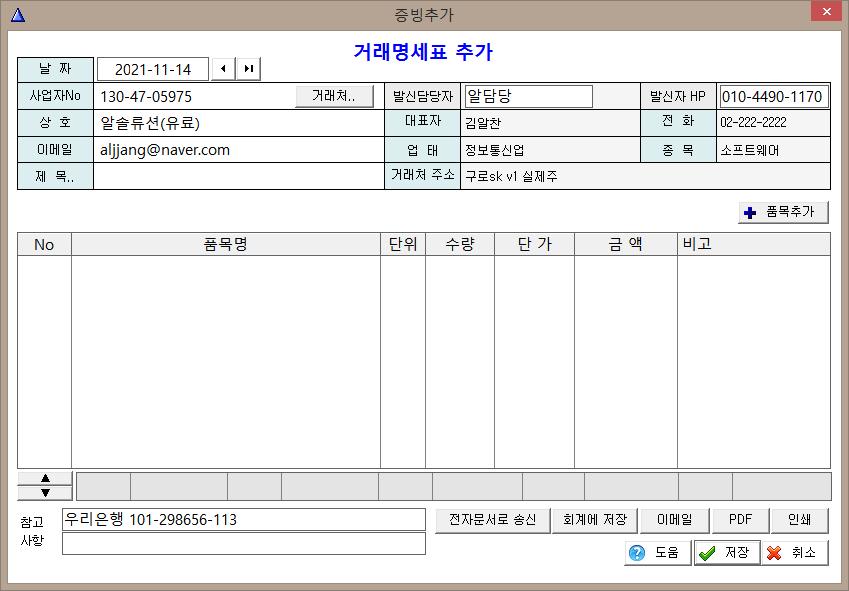Viewport: 849px width, 591px height.
Task: Click the 제 목.. label button
Action: click(x=55, y=176)
